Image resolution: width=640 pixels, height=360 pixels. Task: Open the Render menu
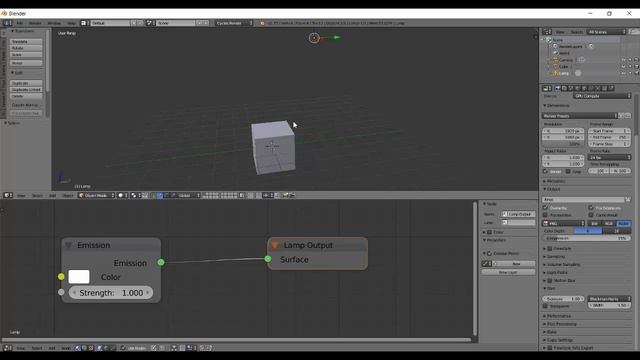pyautogui.click(x=35, y=23)
